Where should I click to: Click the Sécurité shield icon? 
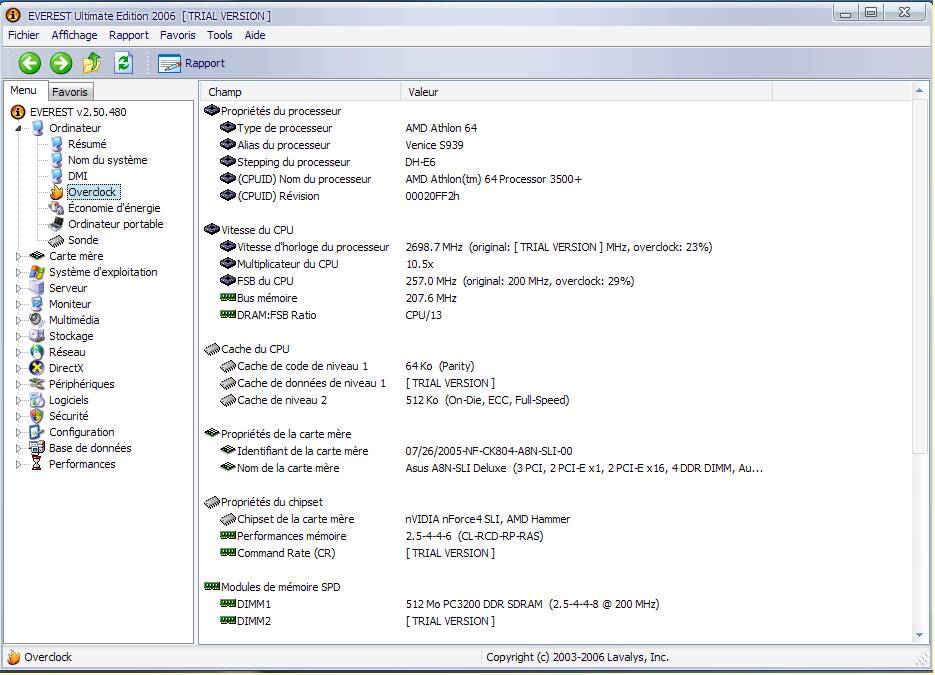click(37, 416)
